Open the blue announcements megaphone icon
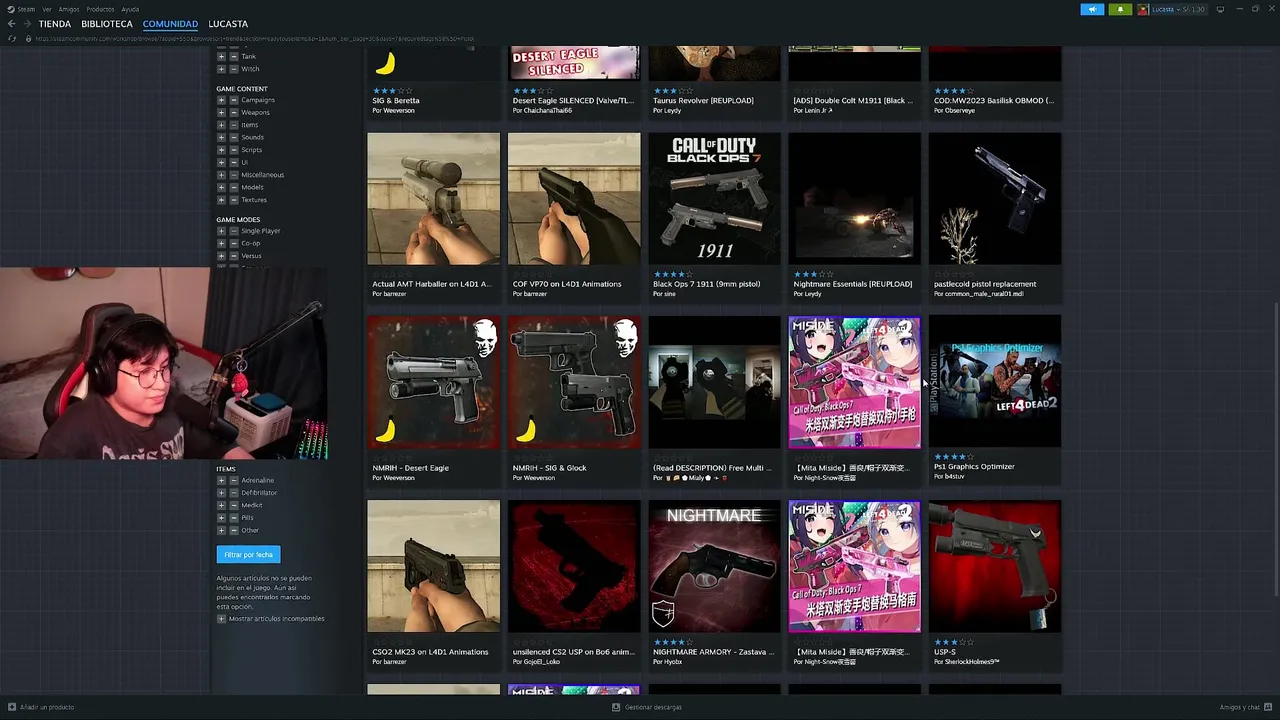This screenshot has height=720, width=1280. [1092, 9]
